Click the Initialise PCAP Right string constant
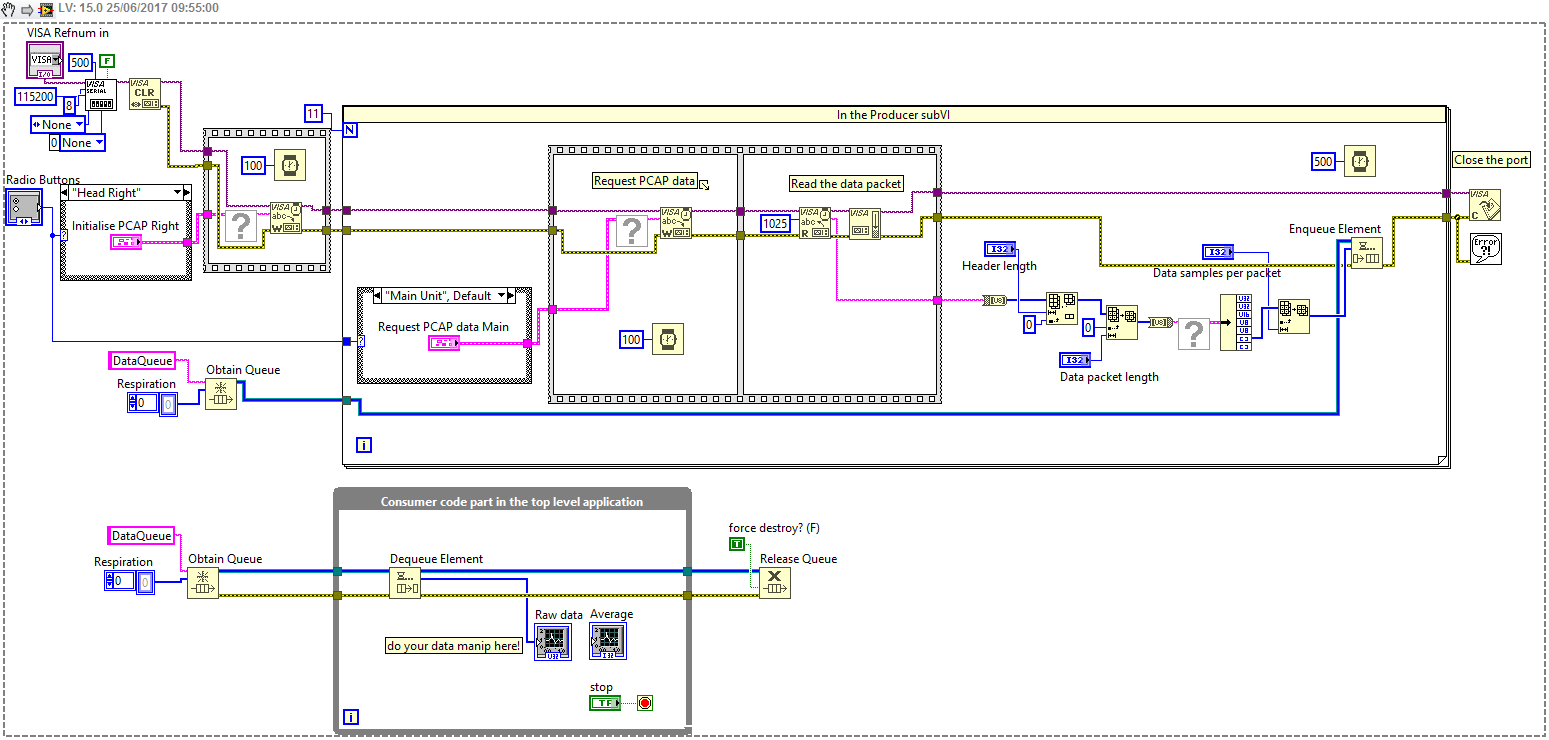The image size is (1549, 740). pos(126,242)
